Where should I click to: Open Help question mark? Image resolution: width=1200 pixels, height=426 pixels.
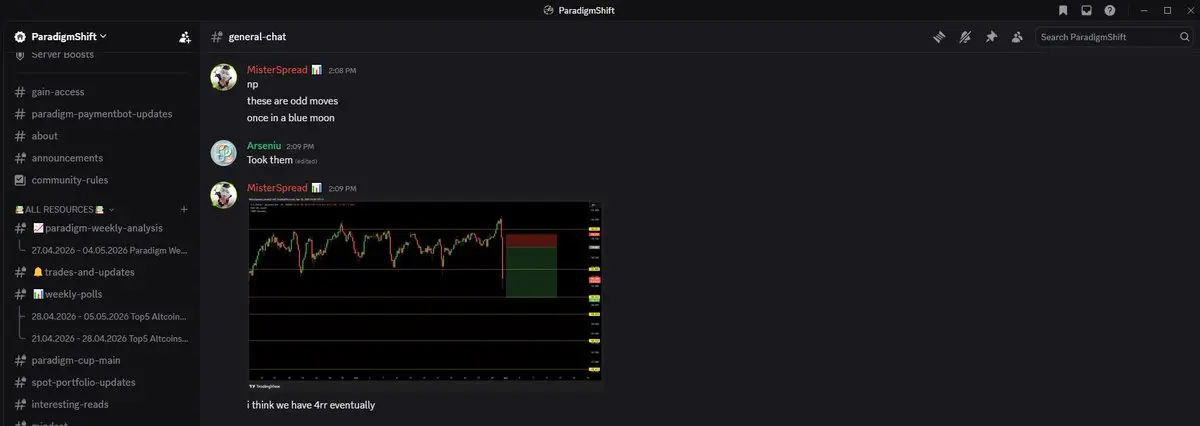pos(1109,10)
